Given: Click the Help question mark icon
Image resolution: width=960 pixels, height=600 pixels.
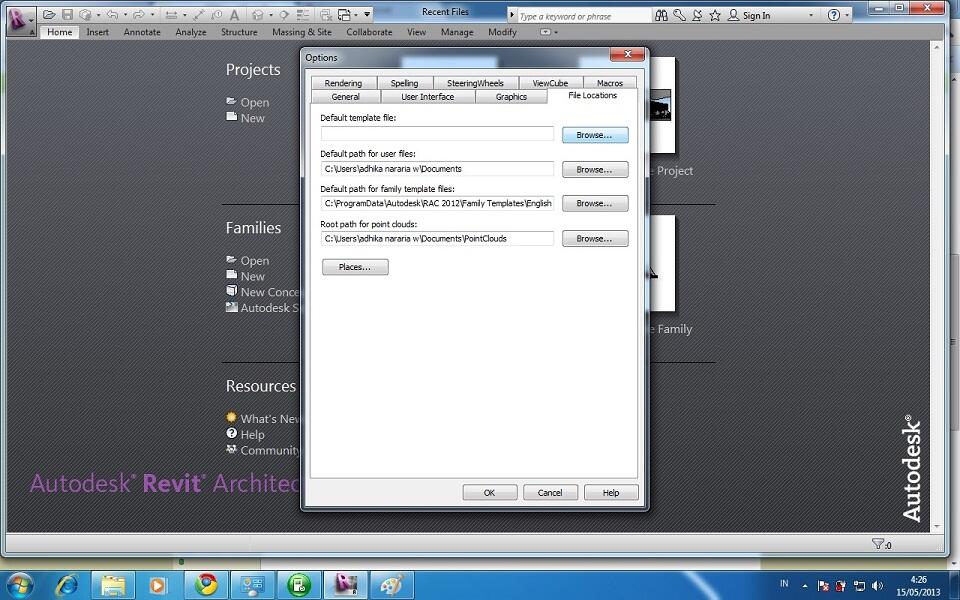Looking at the screenshot, I should pos(833,15).
